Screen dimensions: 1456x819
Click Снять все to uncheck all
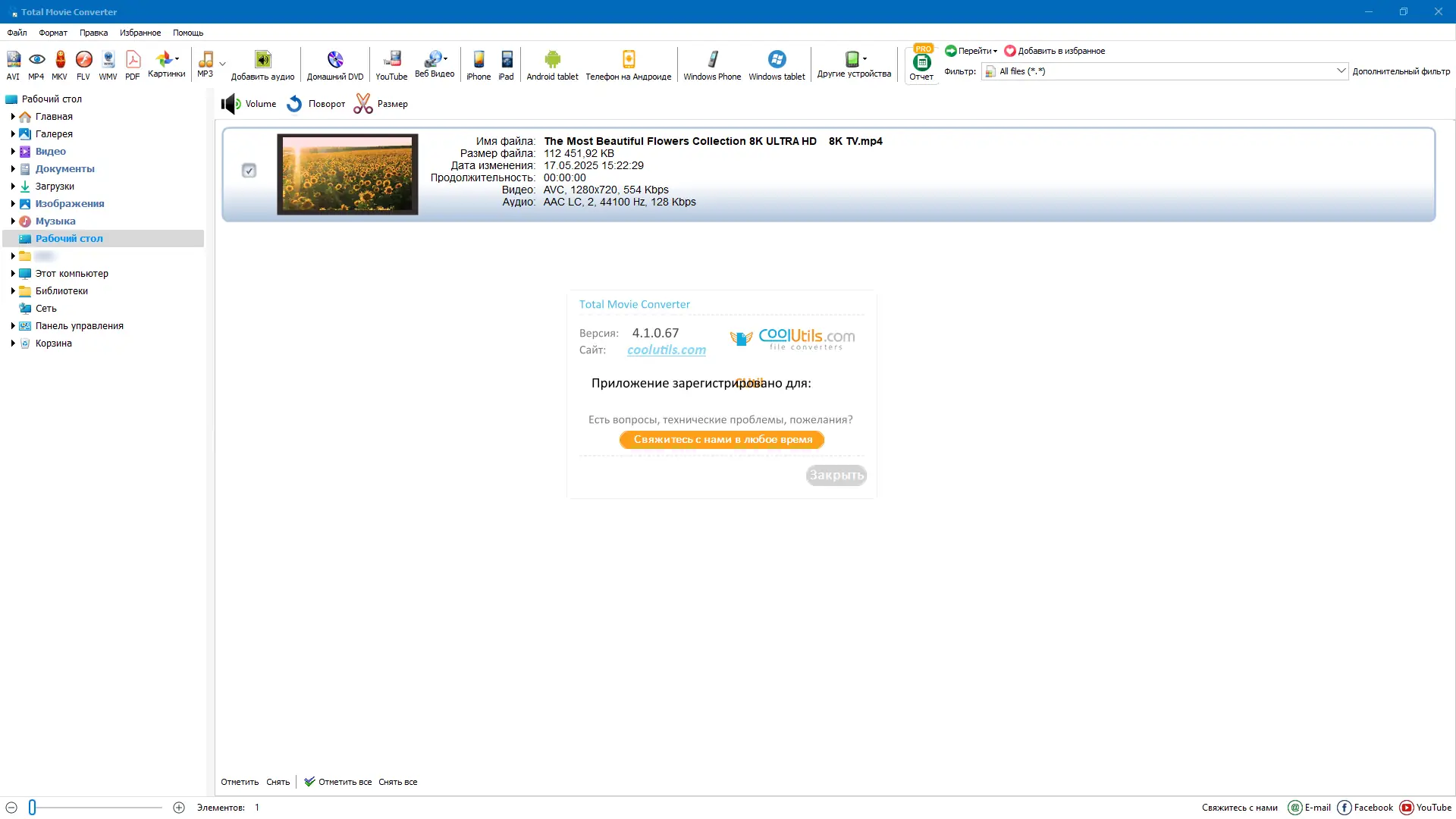[397, 782]
